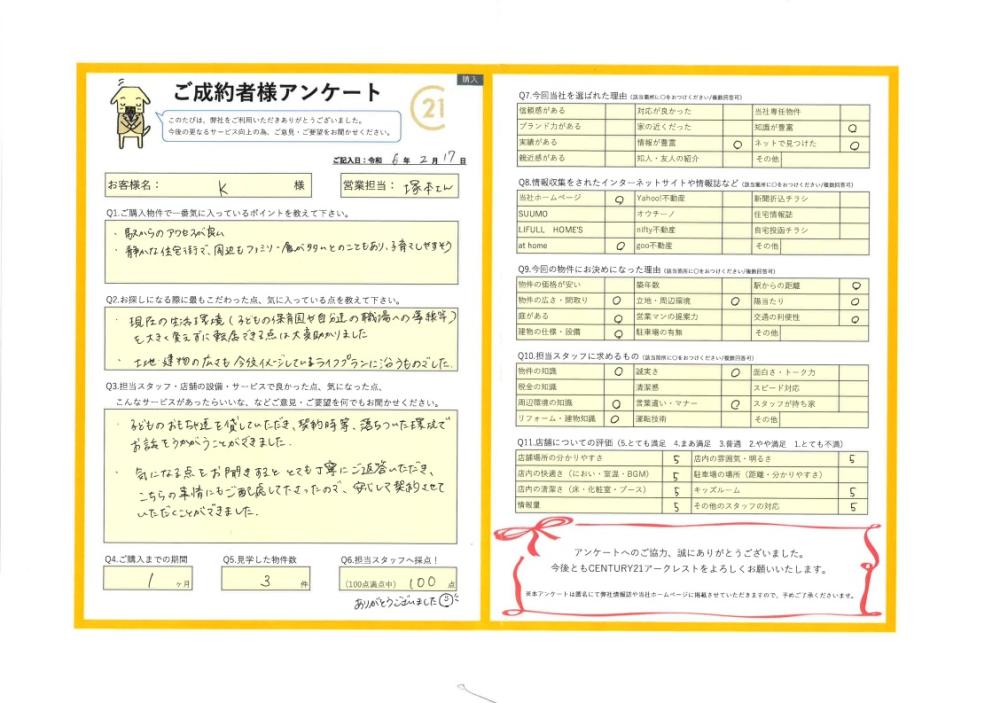Select the 誠実さ checkbox cell

pyautogui.click(x=735, y=373)
